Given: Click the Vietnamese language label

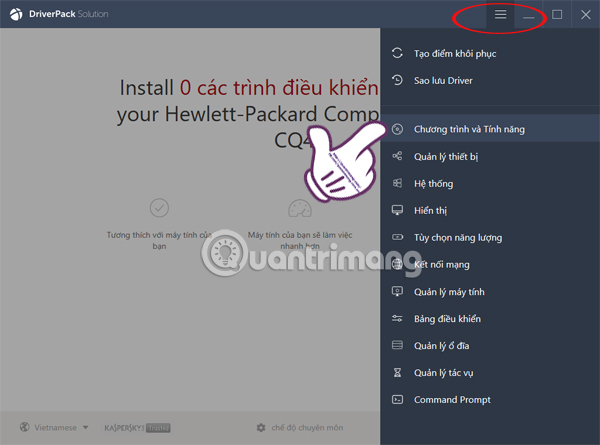Looking at the screenshot, I should (x=55, y=427).
